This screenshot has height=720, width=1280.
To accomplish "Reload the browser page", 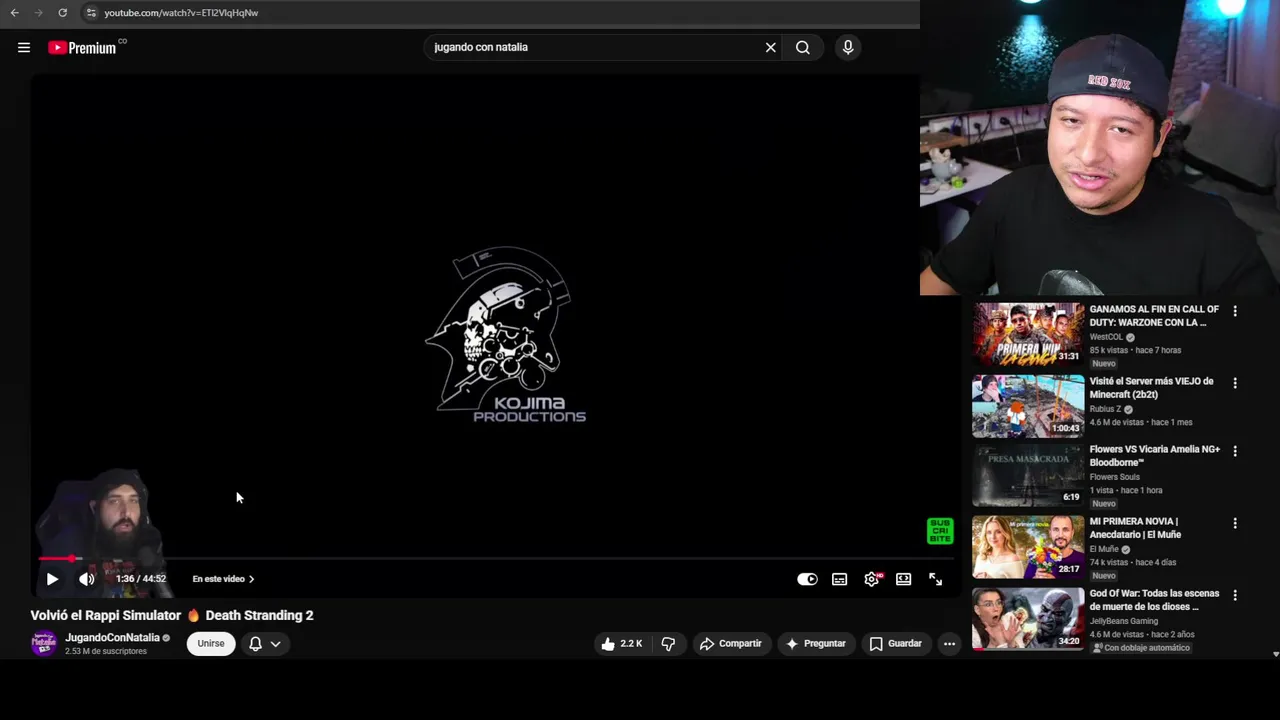I will click(62, 13).
